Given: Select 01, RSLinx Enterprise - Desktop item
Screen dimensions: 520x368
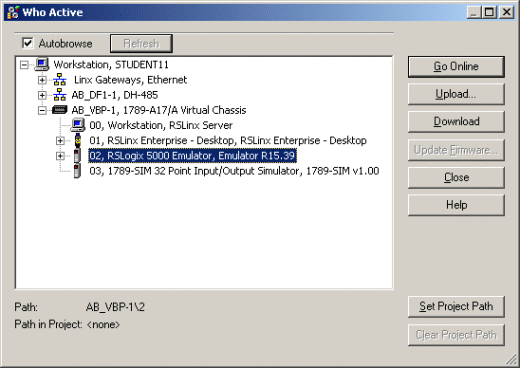Looking at the screenshot, I should tap(228, 140).
